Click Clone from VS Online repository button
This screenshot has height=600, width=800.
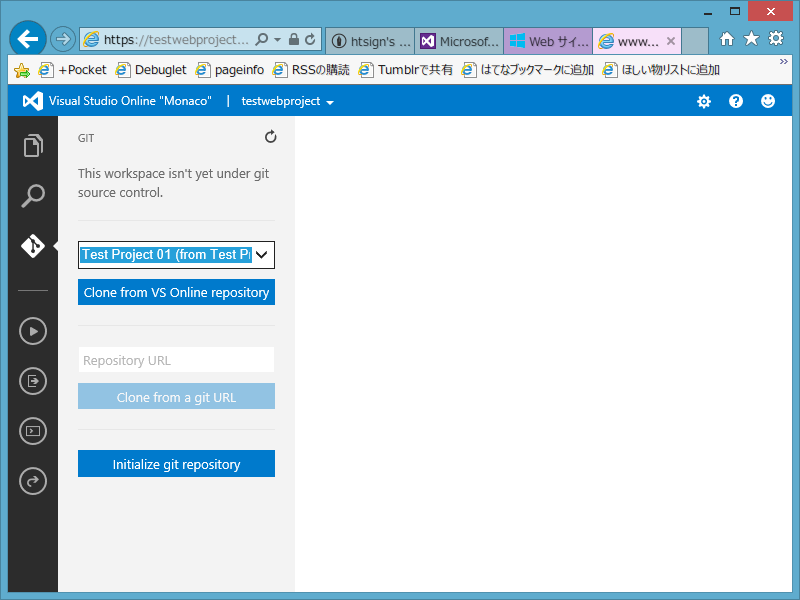pyautogui.click(x=177, y=292)
